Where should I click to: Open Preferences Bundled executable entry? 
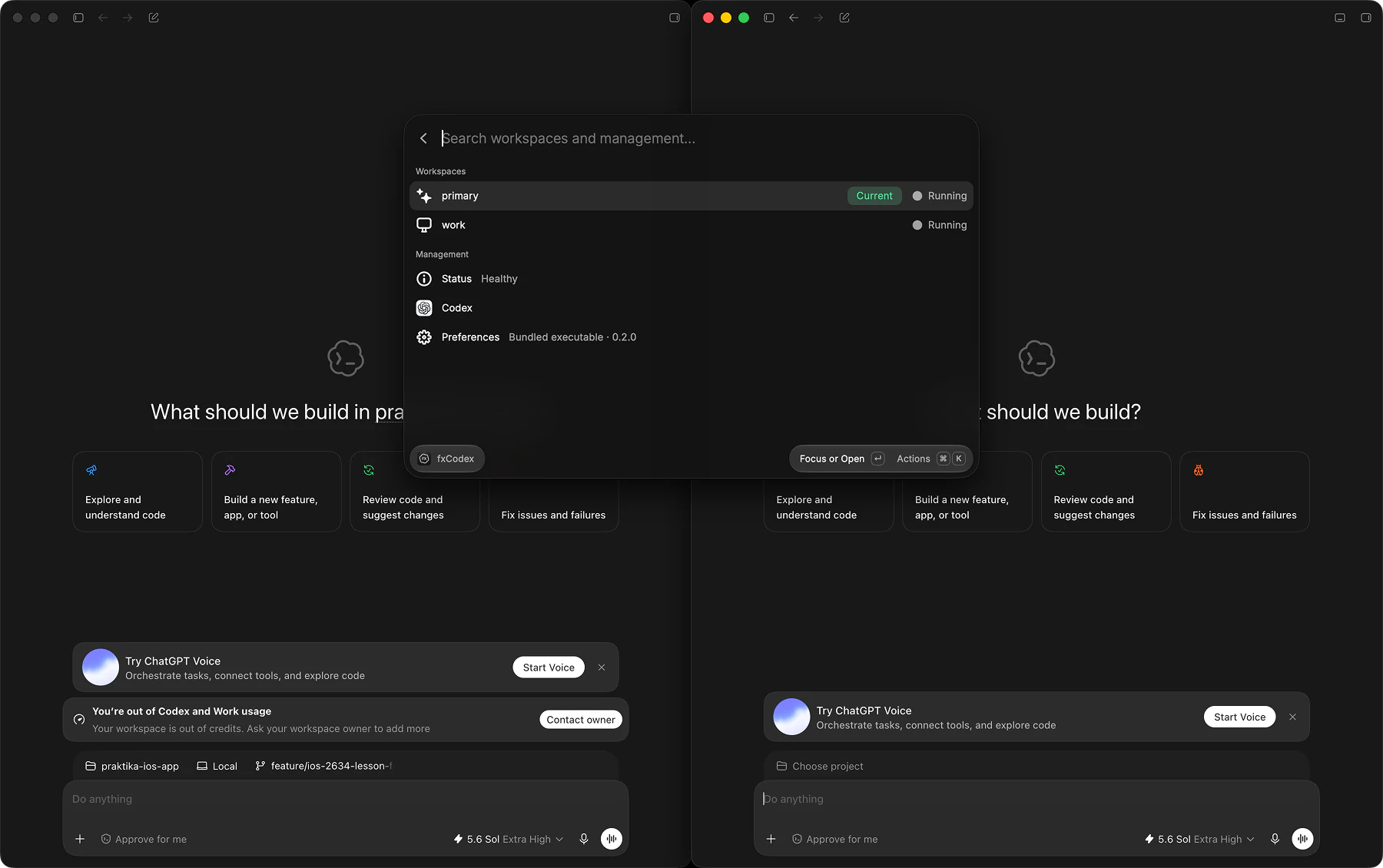pos(691,337)
